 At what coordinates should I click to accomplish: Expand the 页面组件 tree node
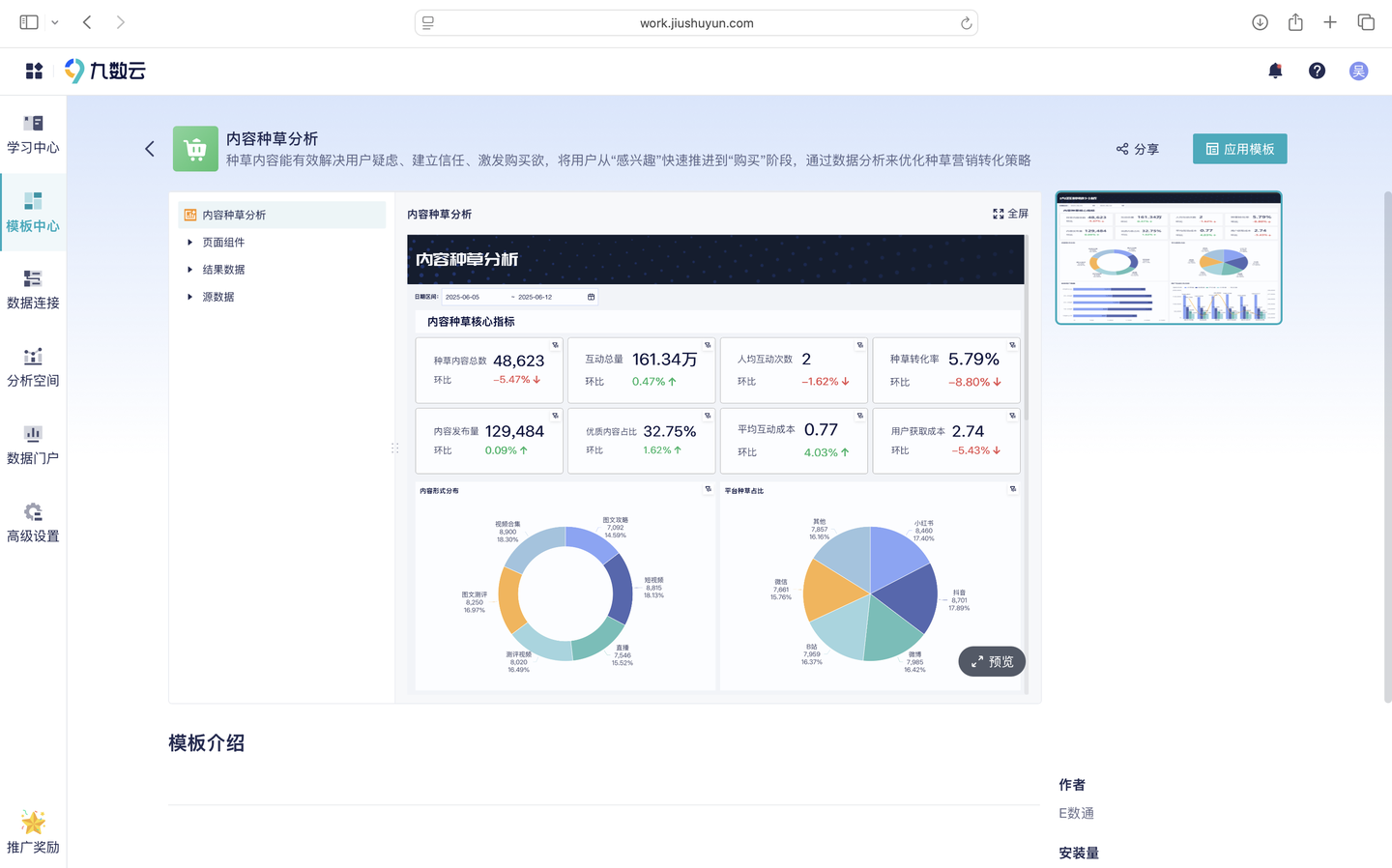tap(190, 243)
